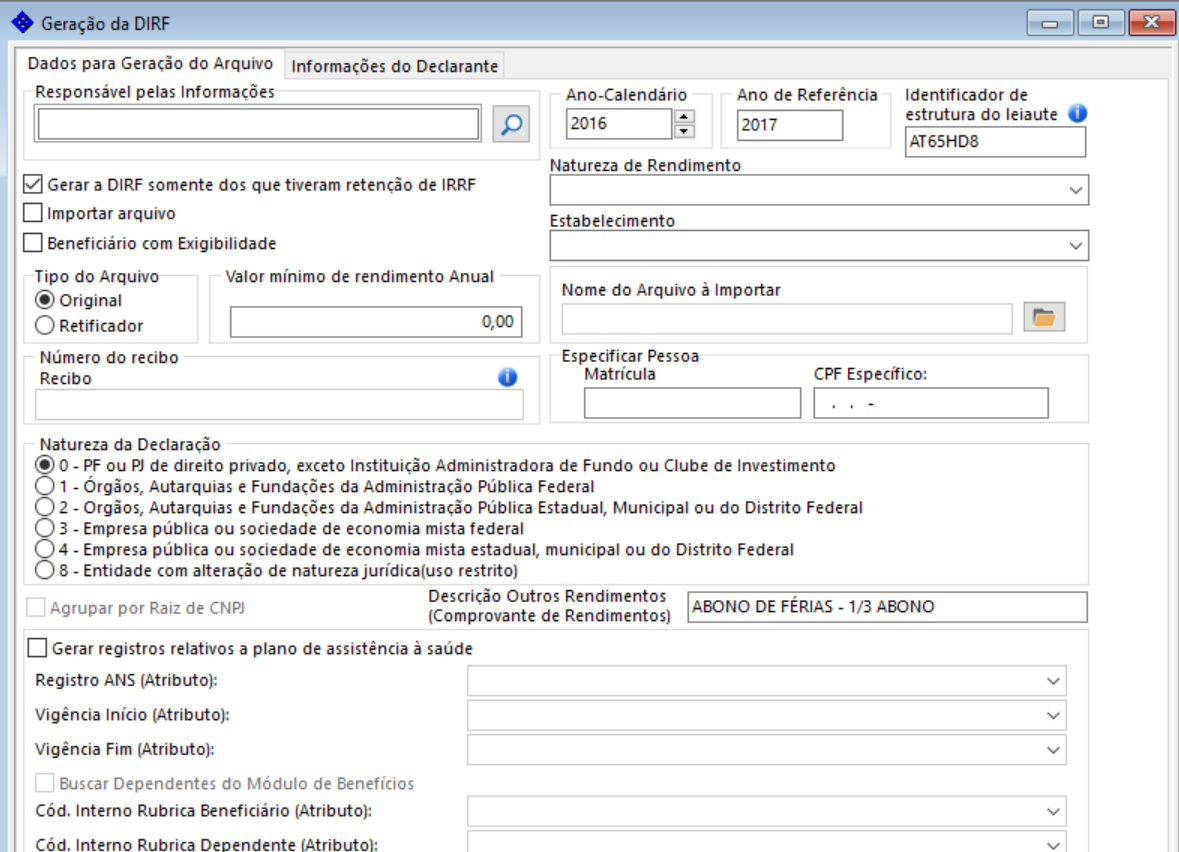Choose option 8 - Entidade com alteração de natureza jurídica
Image resolution: width=1179 pixels, height=852 pixels.
pyautogui.click(x=45, y=570)
